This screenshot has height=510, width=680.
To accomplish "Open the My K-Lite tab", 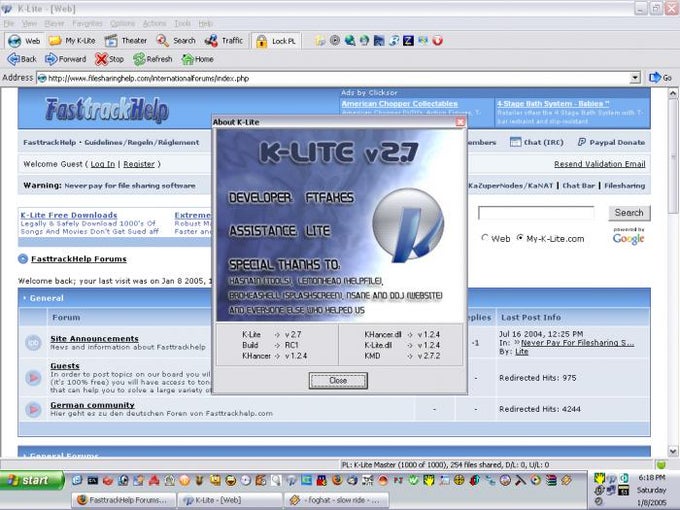I will (72, 41).
